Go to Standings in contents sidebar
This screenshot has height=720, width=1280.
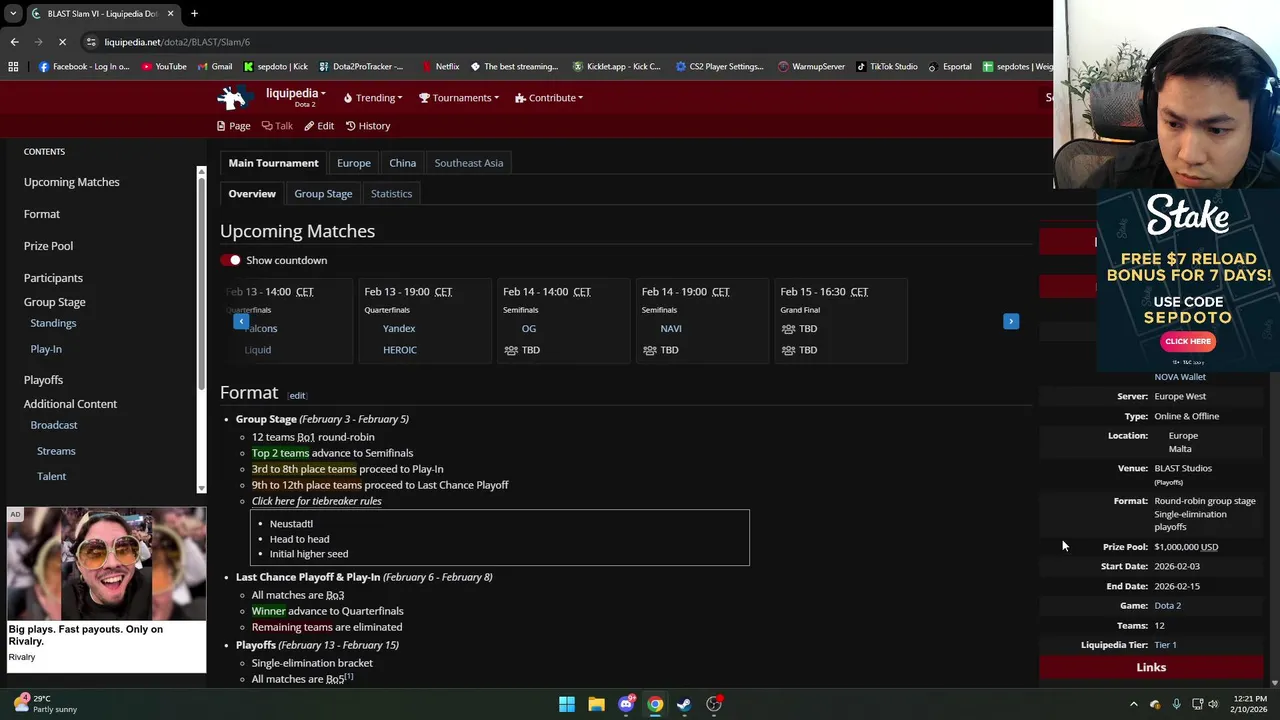coord(53,323)
